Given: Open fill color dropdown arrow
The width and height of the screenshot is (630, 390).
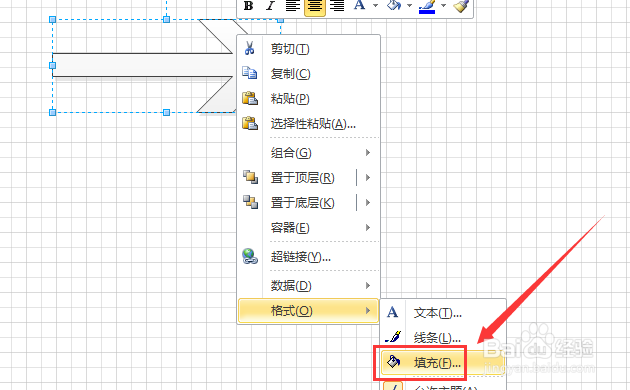Looking at the screenshot, I should (409, 6).
